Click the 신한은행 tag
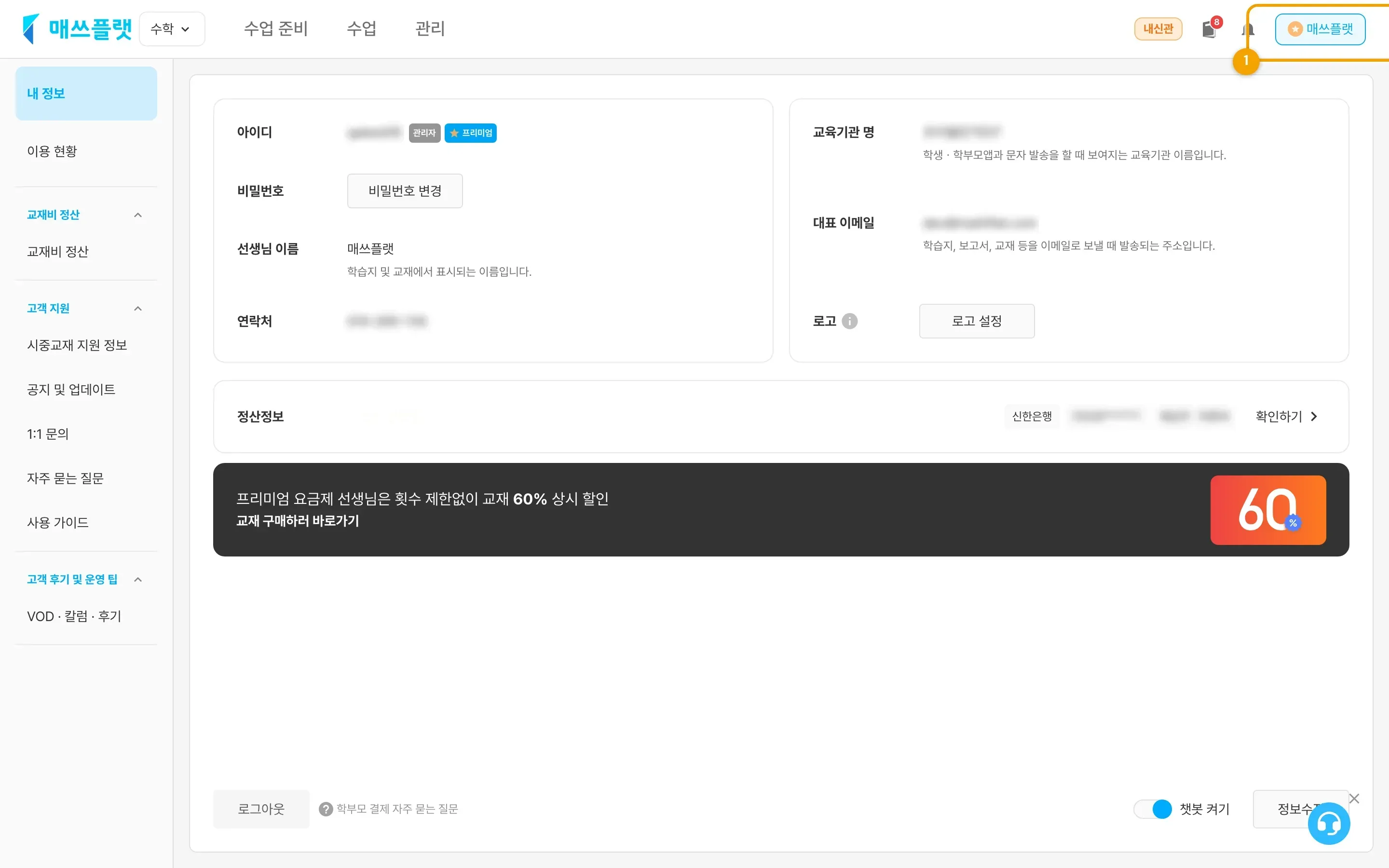 pyautogui.click(x=1032, y=416)
